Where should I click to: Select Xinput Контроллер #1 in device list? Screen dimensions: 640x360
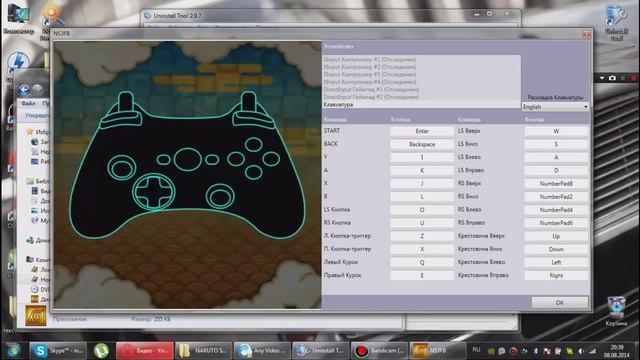coord(421,59)
